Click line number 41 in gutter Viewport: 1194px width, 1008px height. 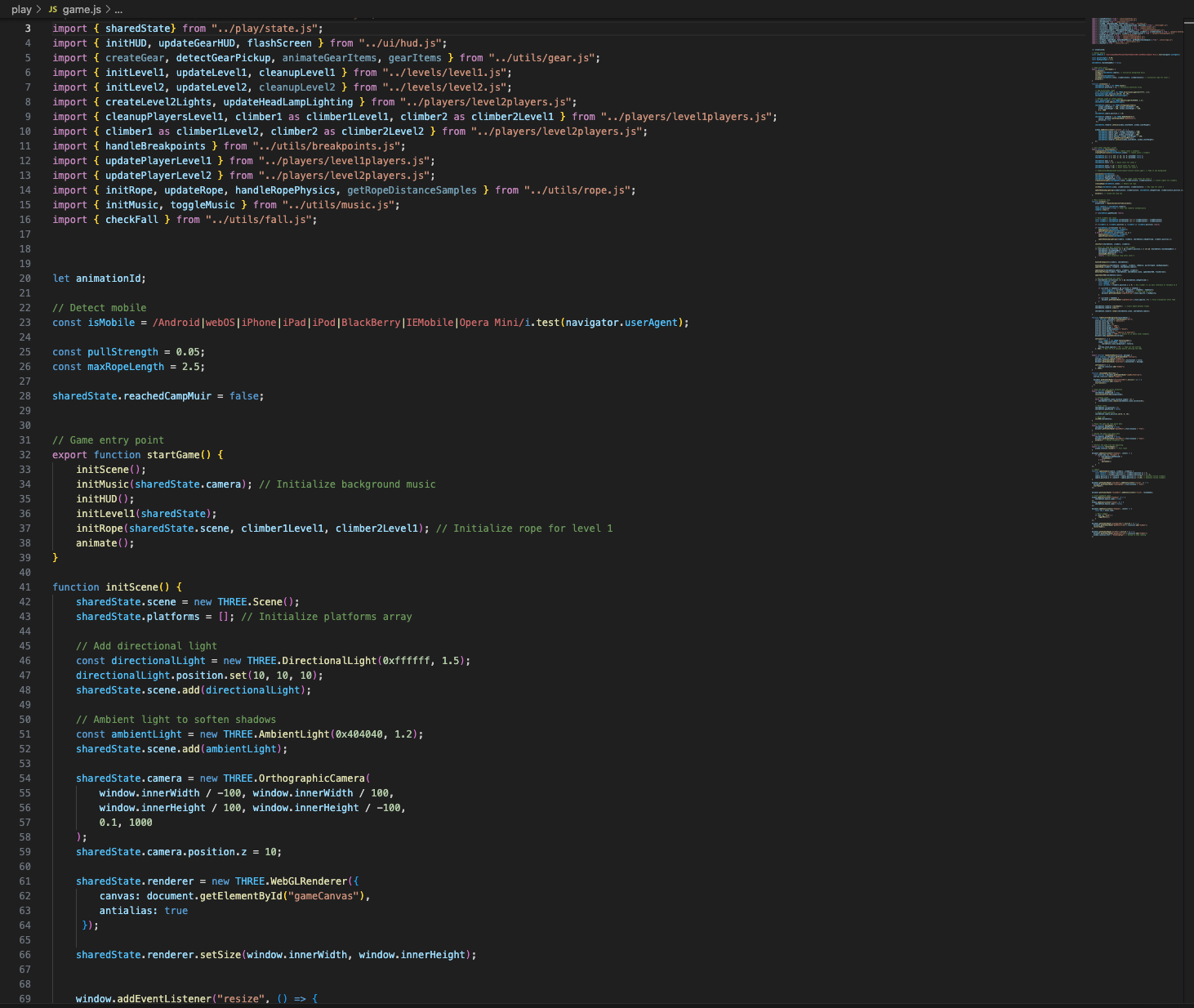point(25,587)
